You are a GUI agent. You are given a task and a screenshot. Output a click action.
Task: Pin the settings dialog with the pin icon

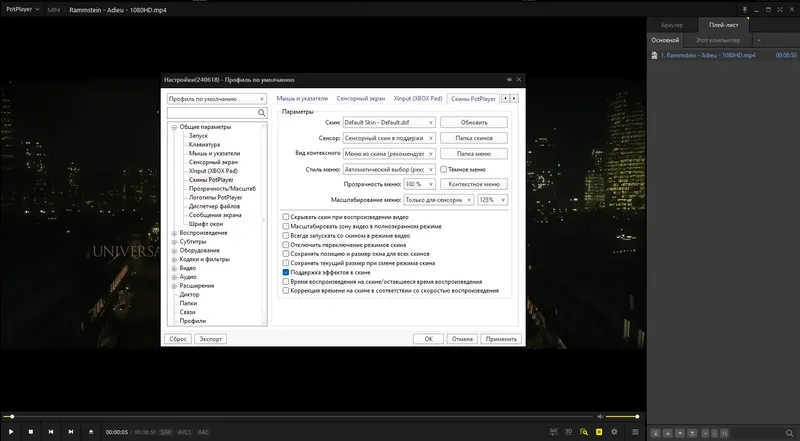509,80
